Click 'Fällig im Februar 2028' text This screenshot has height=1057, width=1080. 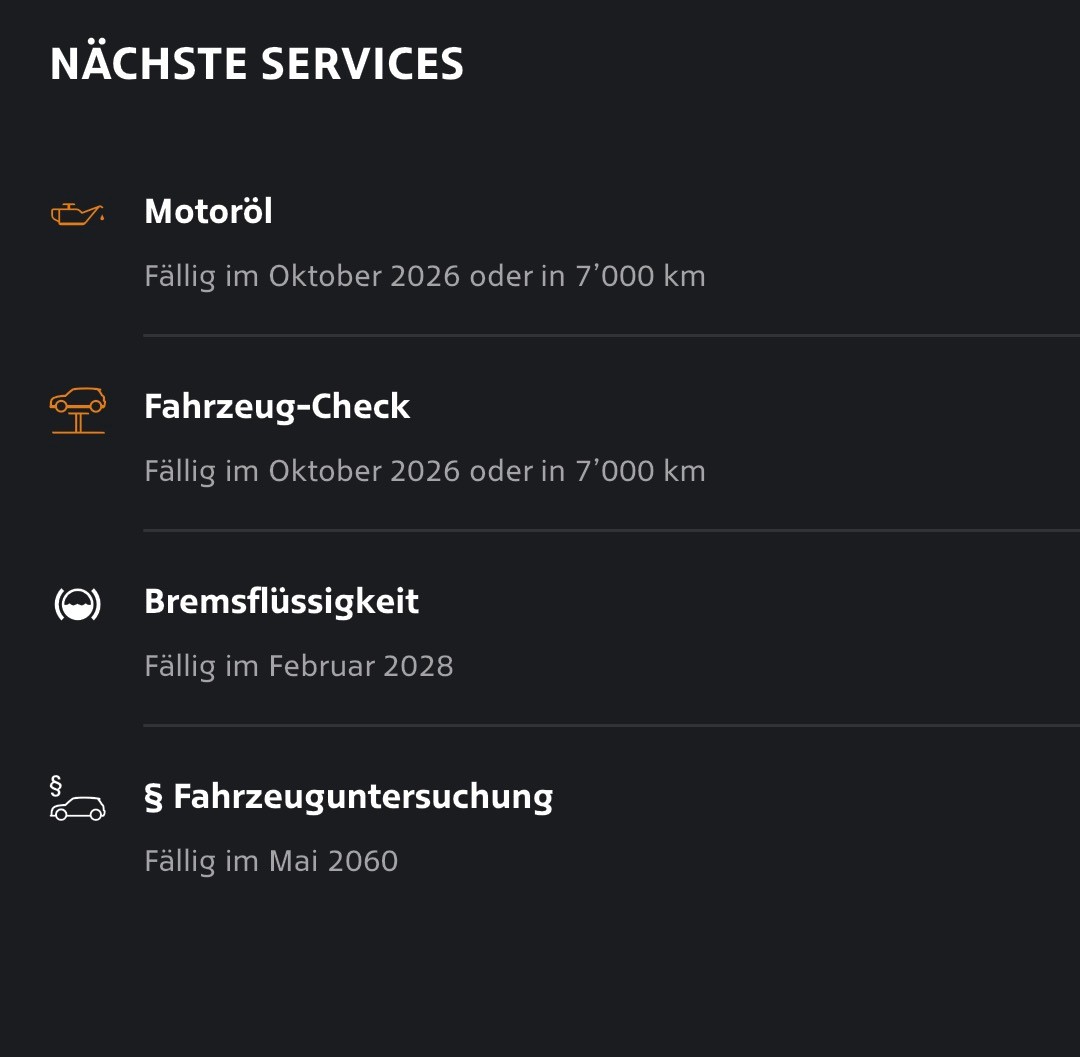[299, 667]
